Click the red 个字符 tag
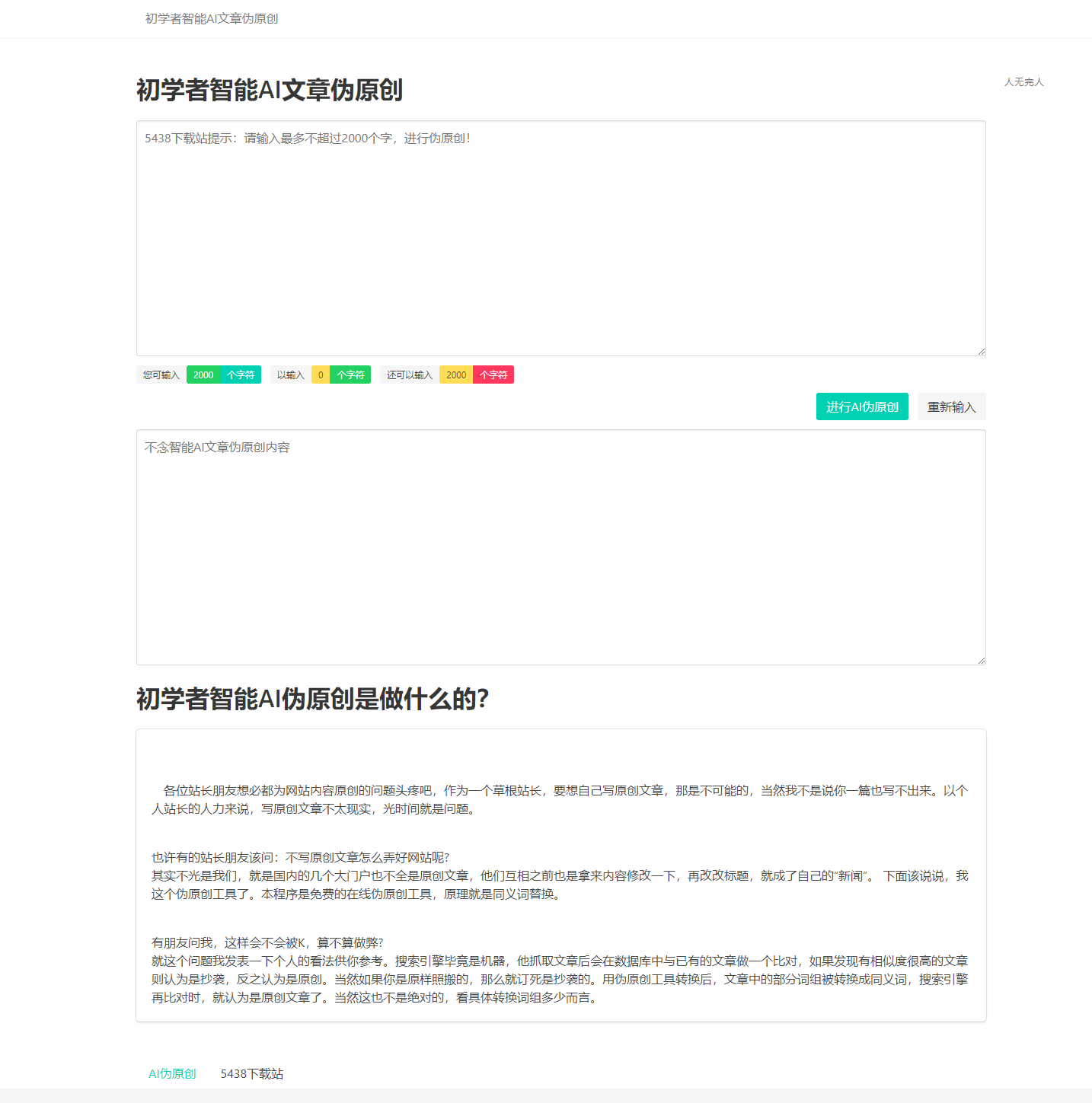Screen dimensions: 1092x1103 pos(493,375)
